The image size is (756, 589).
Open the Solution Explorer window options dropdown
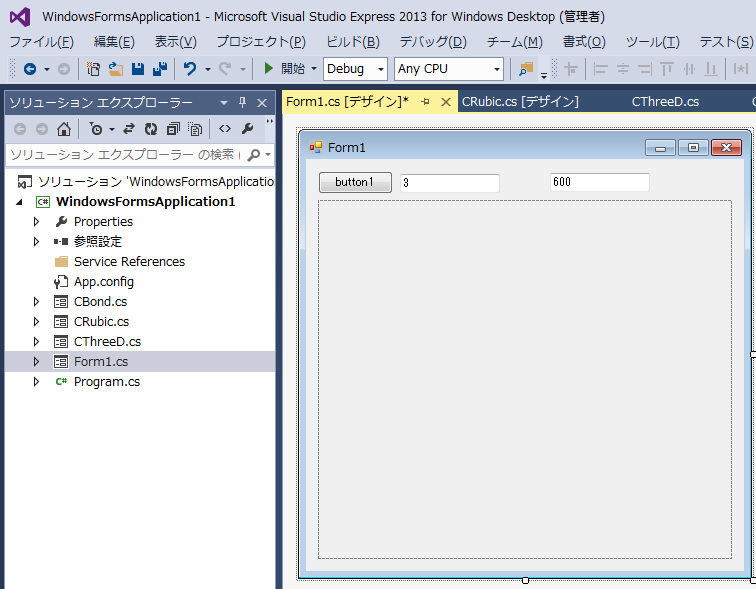tap(224, 103)
